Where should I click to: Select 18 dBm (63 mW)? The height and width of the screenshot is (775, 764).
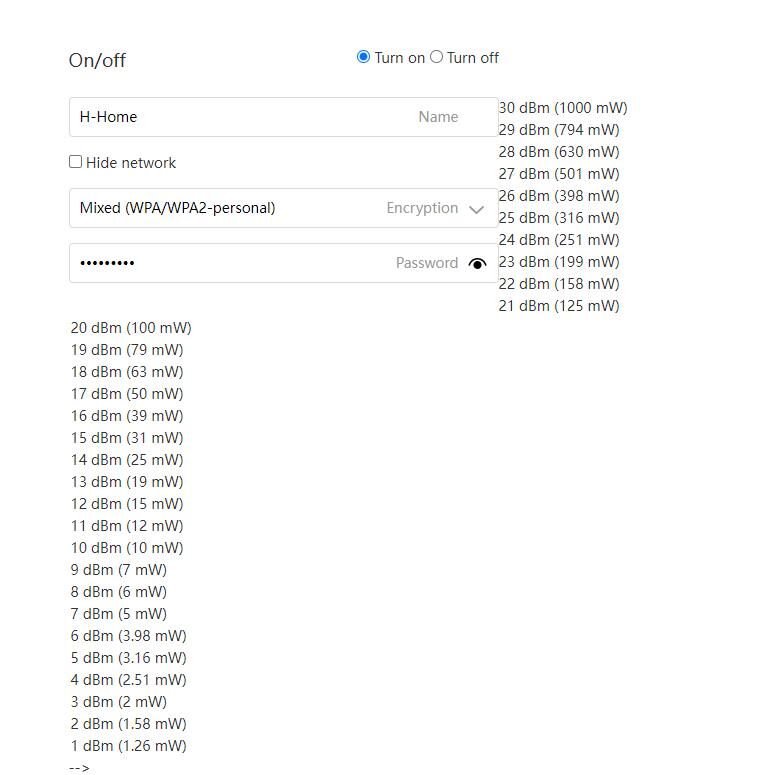click(x=127, y=372)
